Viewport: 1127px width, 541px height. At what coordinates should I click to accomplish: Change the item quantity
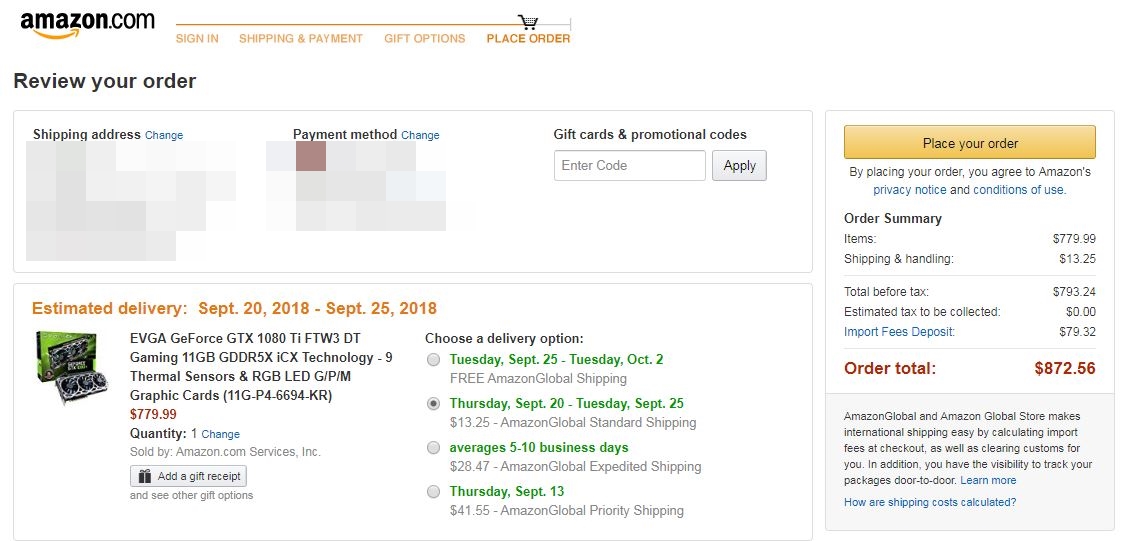point(220,435)
